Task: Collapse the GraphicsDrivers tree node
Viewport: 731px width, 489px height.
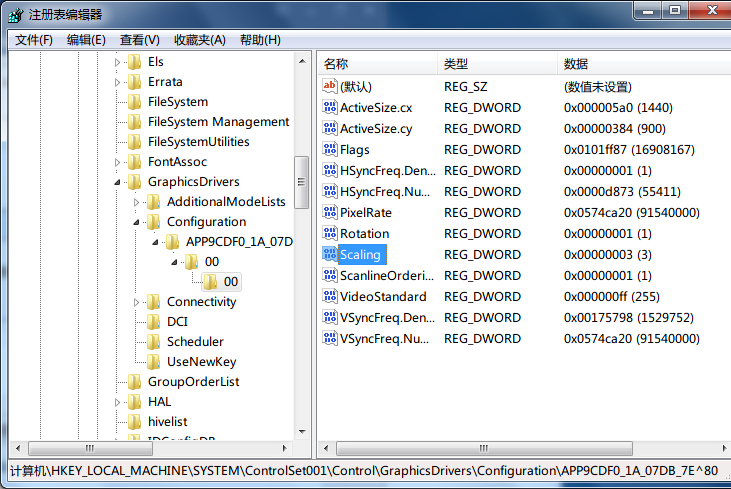Action: pos(118,182)
